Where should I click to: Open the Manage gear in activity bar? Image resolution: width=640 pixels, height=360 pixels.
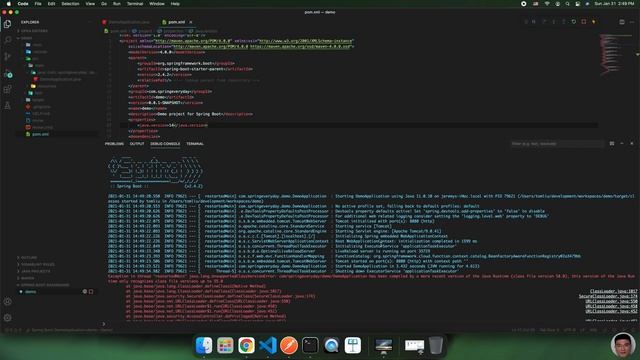(7, 318)
